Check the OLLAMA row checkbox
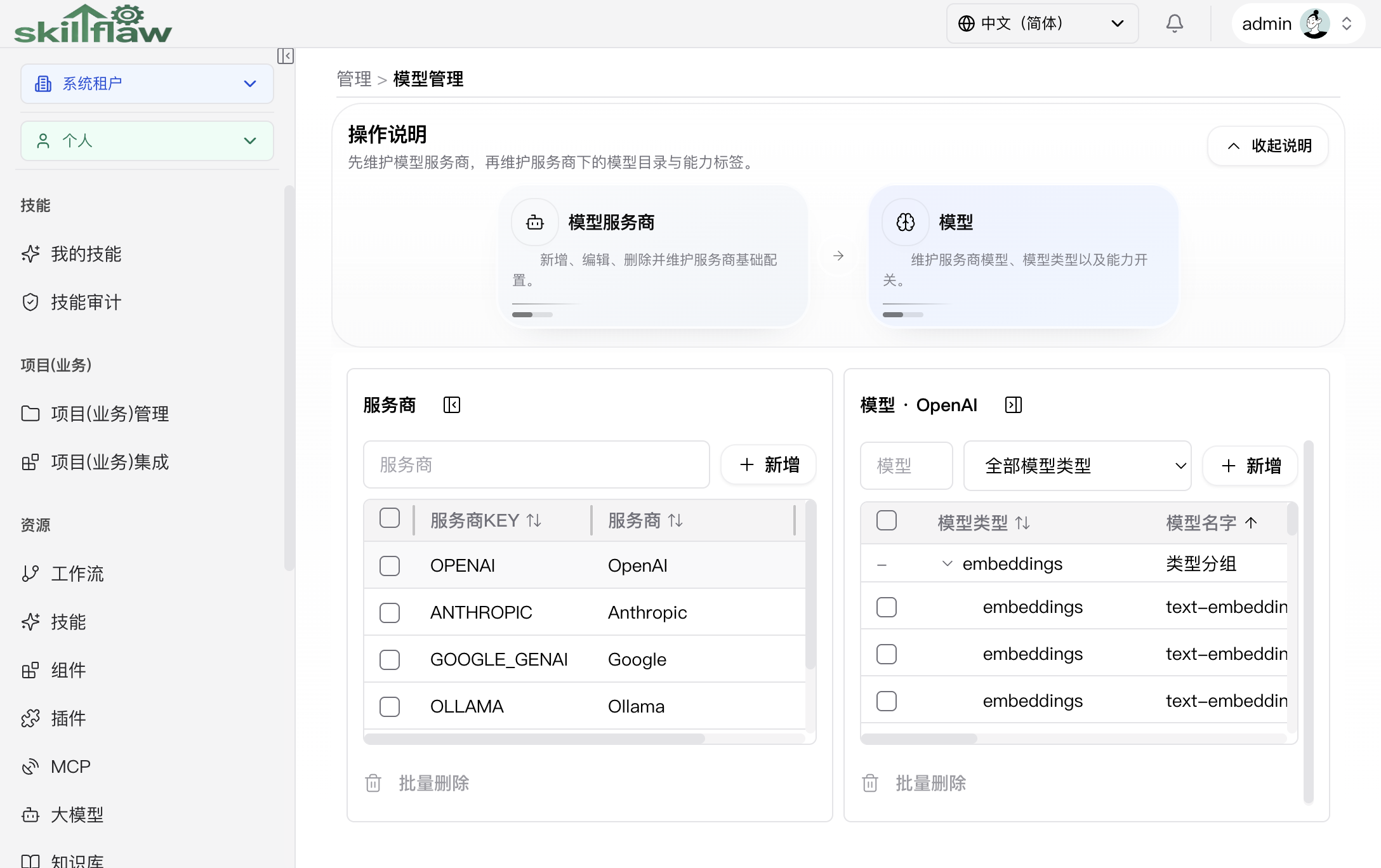This screenshot has height=868, width=1381. pos(390,706)
